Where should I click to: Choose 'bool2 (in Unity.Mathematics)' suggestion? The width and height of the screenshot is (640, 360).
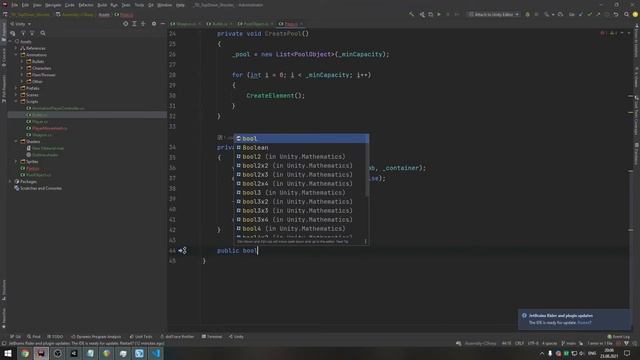point(301,157)
